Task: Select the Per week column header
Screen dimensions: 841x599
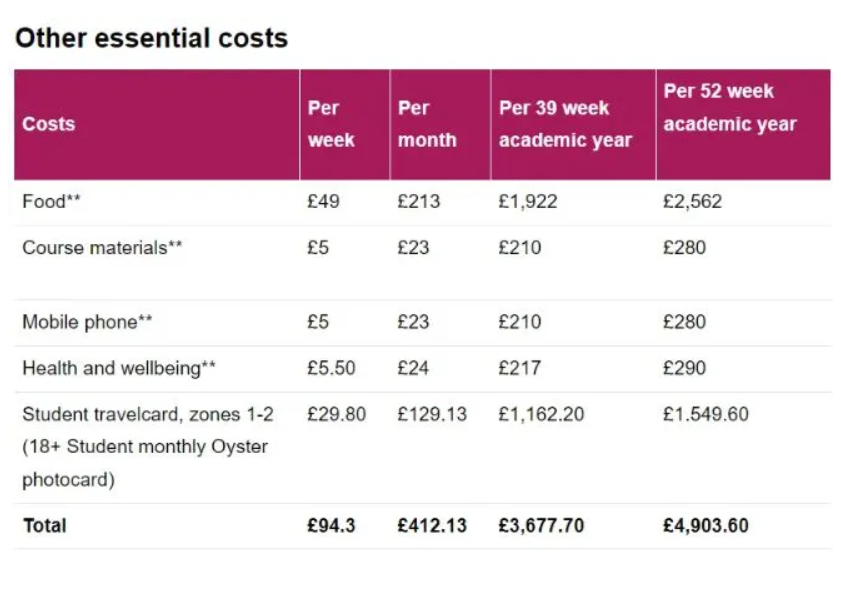Action: pos(331,124)
